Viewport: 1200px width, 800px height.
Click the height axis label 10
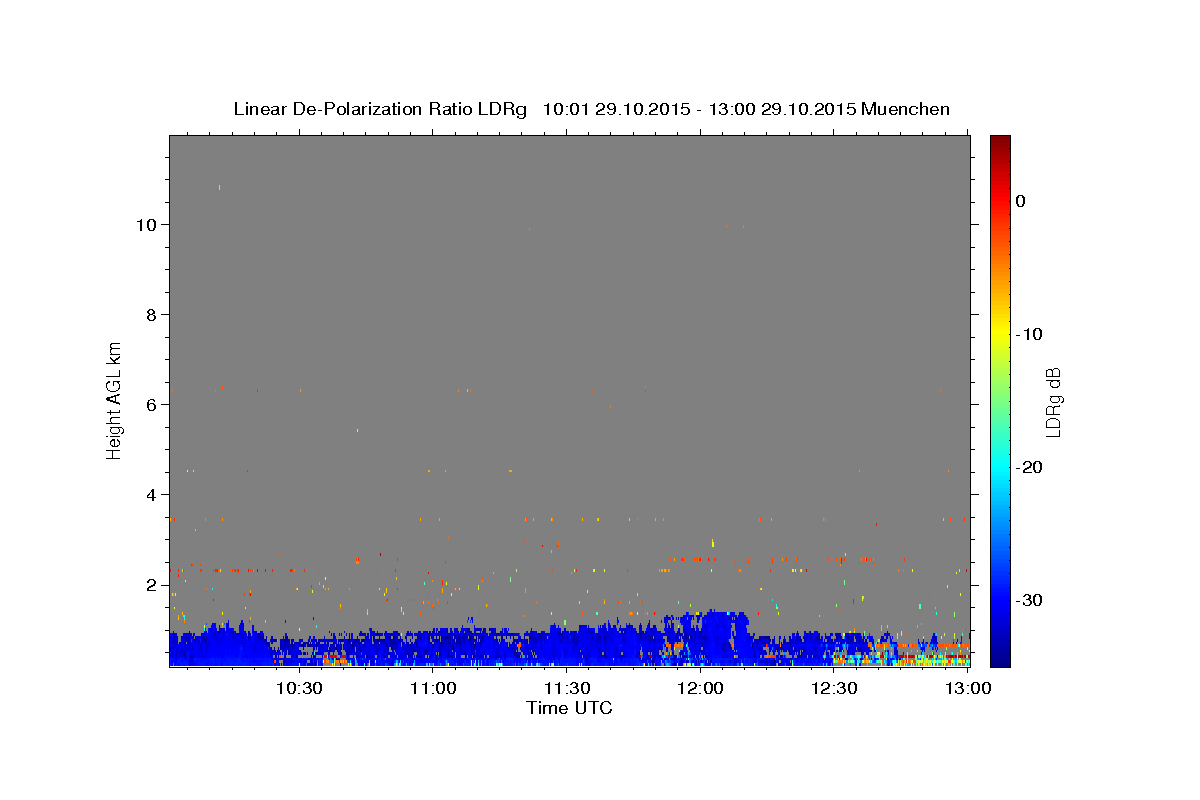[x=145, y=225]
